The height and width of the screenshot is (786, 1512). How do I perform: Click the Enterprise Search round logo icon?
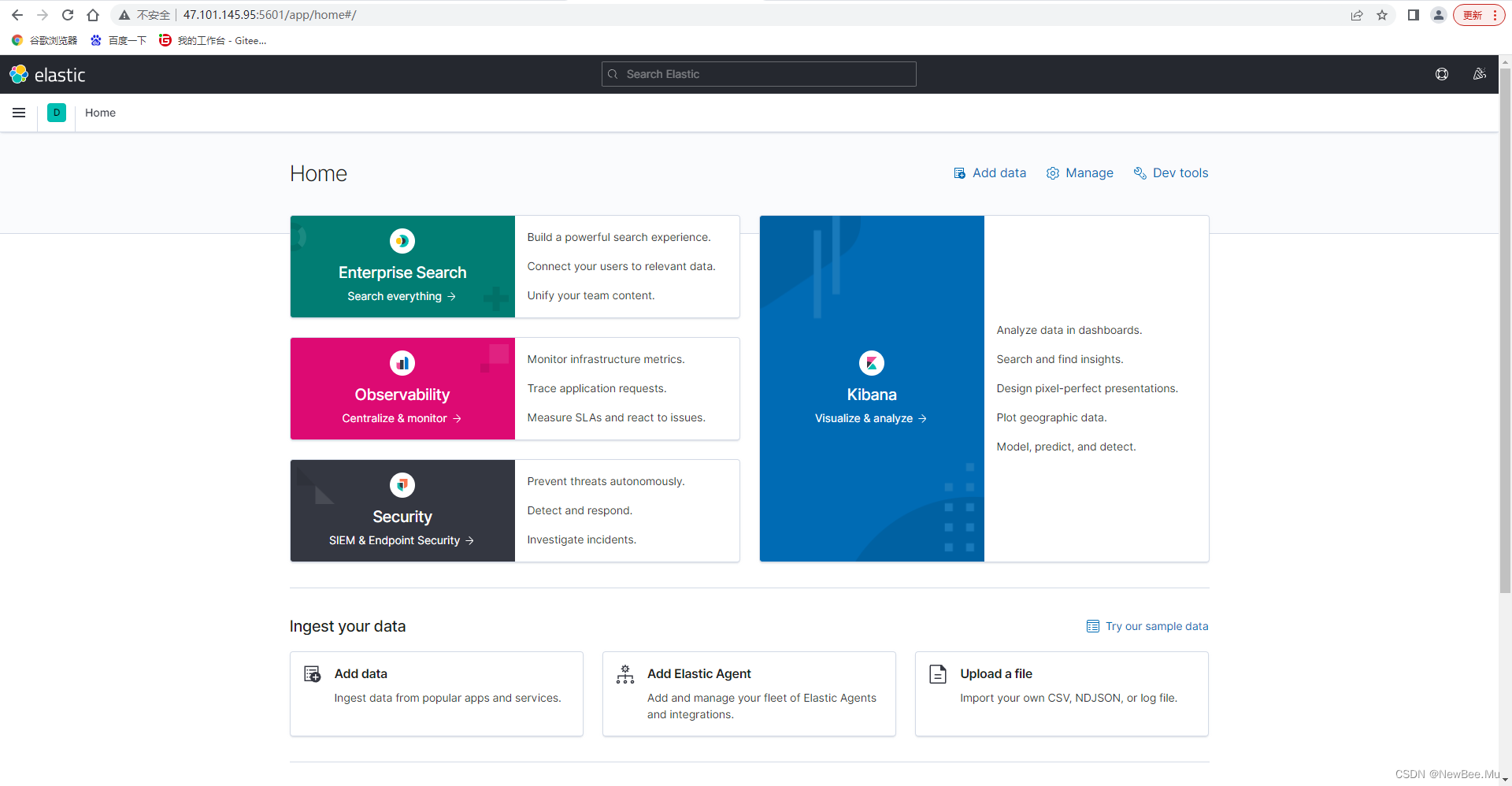coord(402,241)
